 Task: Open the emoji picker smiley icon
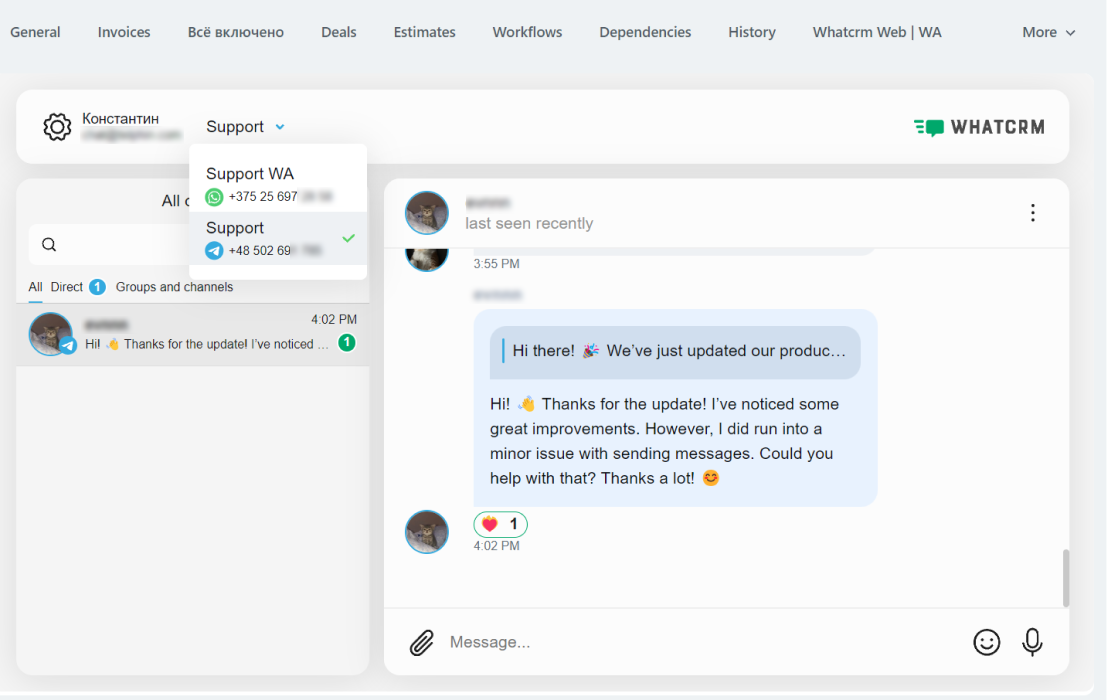click(986, 642)
